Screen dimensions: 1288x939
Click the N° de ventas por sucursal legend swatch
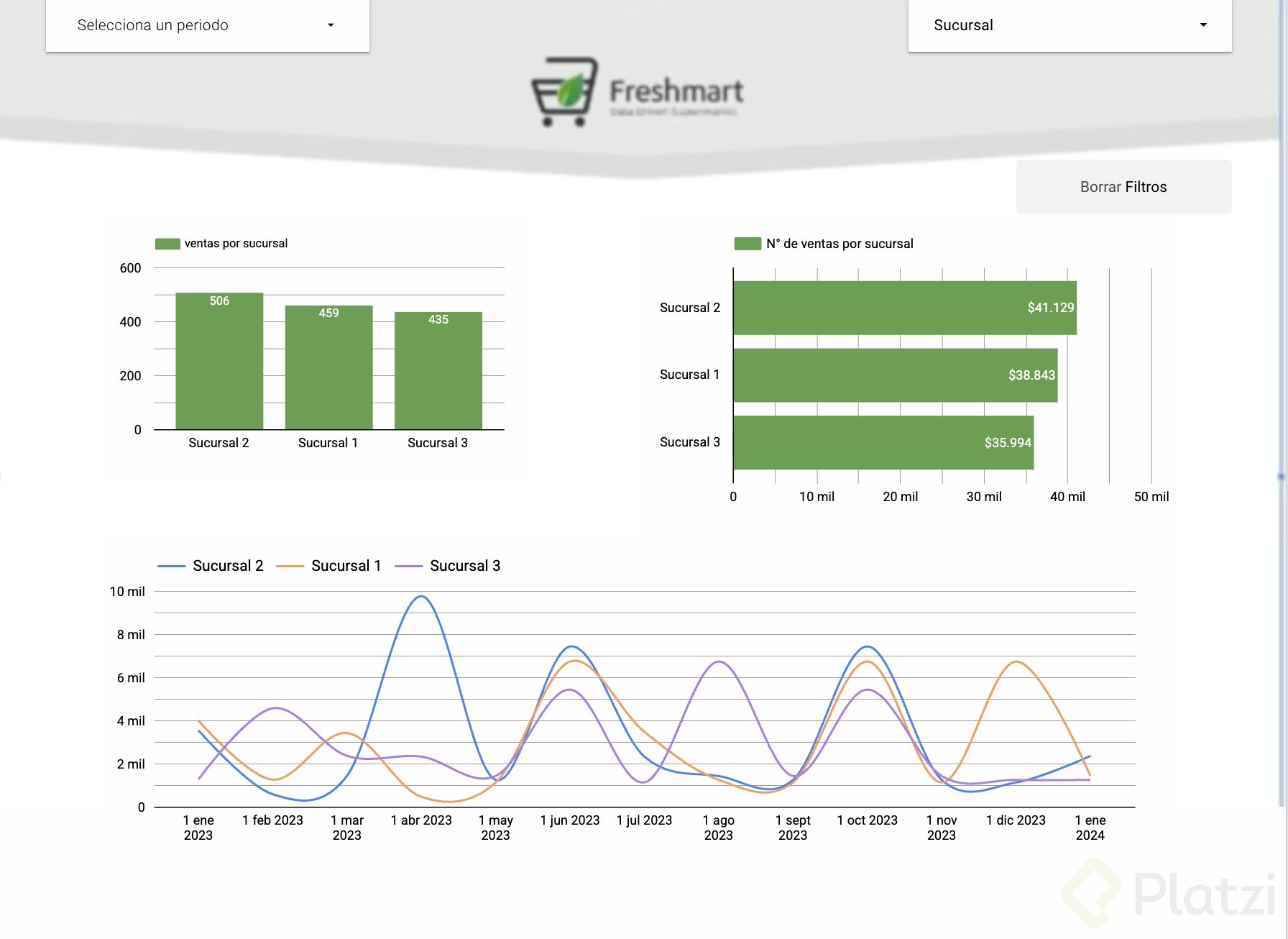747,244
